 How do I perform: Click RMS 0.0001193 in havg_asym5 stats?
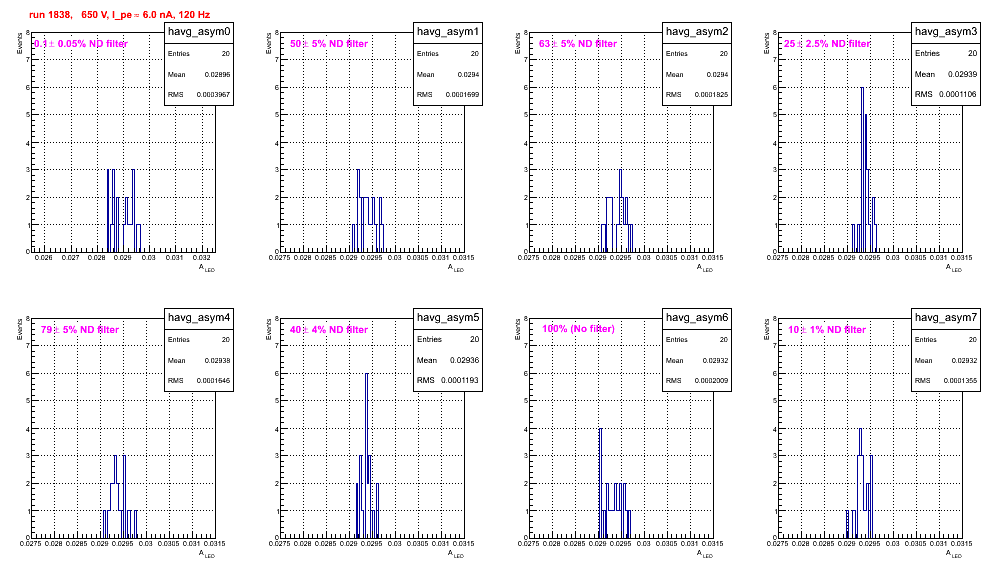click(448, 381)
